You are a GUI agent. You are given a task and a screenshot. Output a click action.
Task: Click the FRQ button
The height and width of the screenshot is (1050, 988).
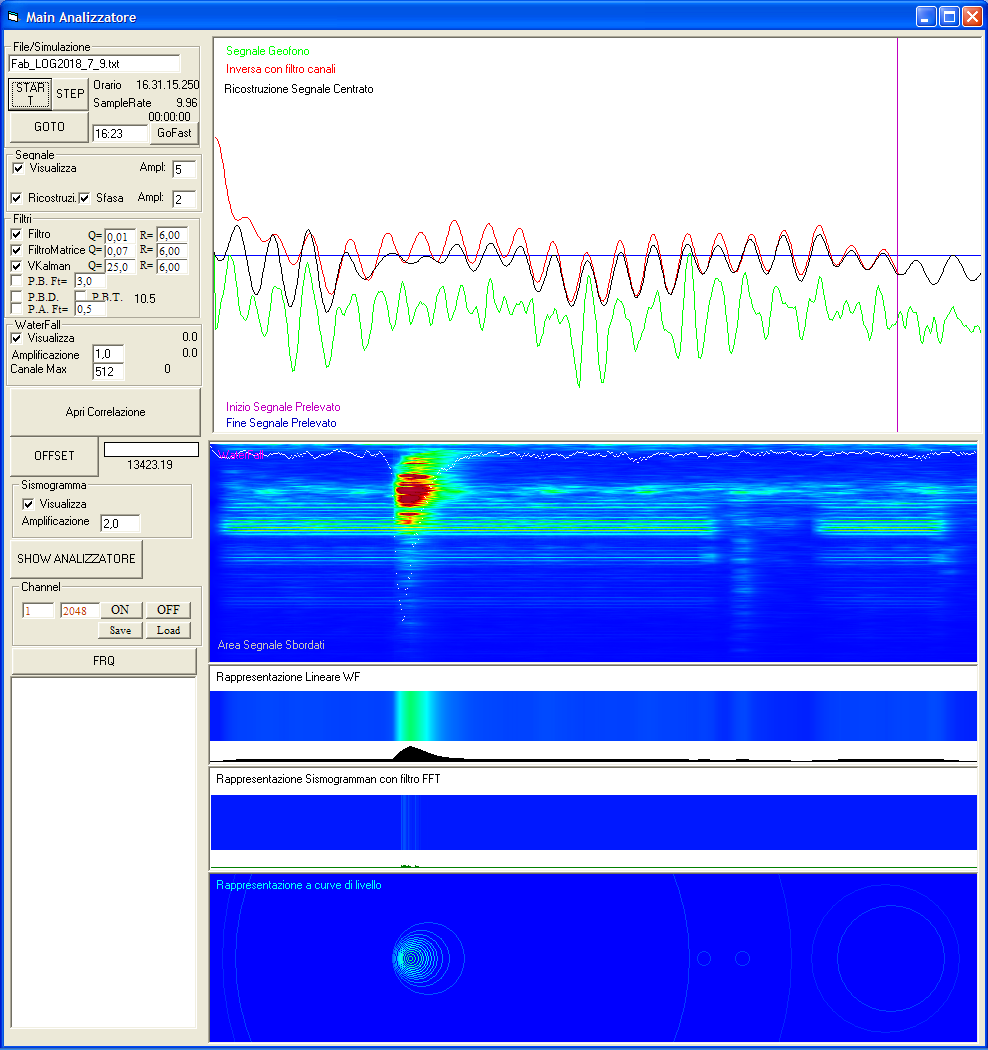coord(104,661)
